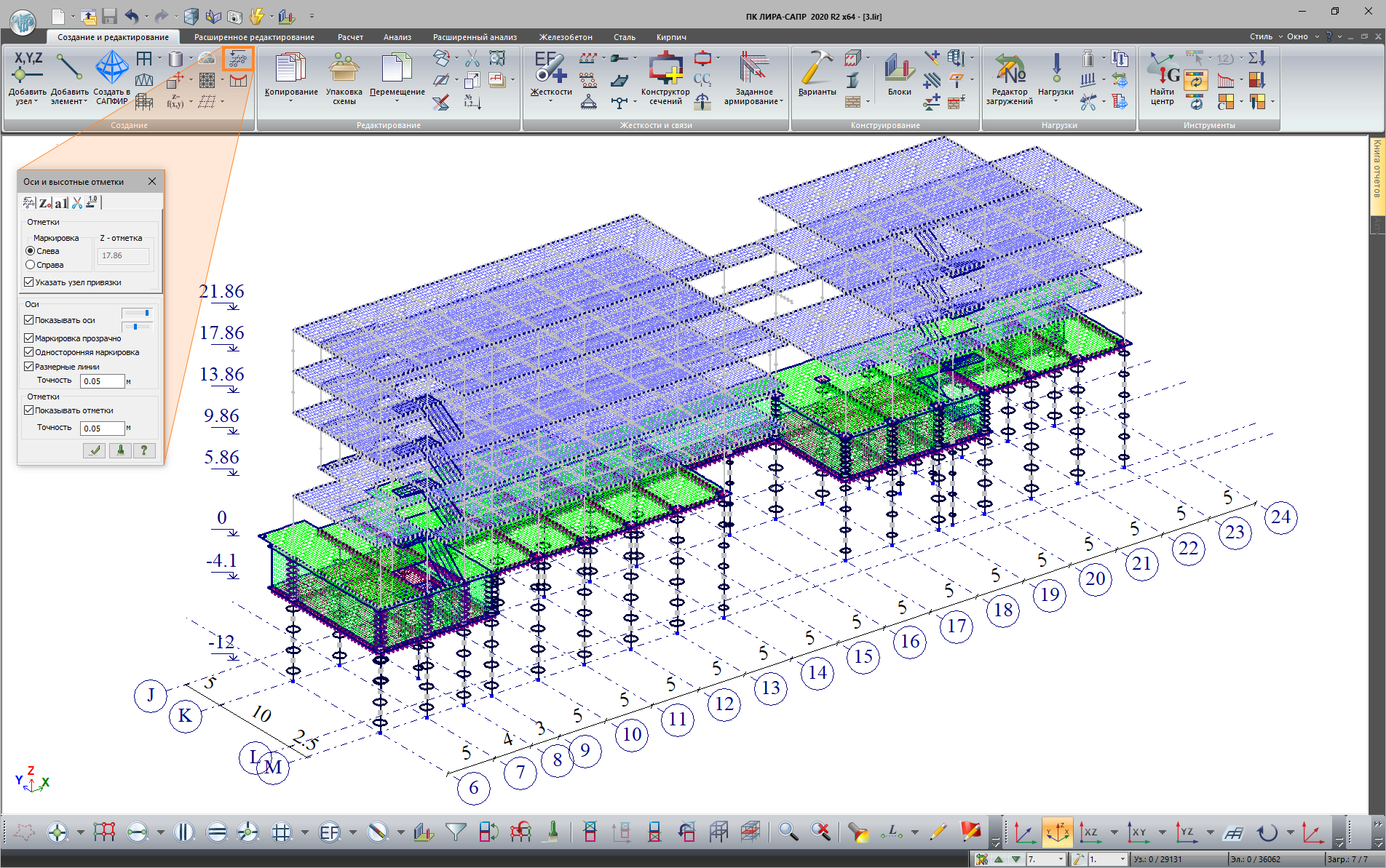Viewport: 1386px width, 868px height.
Task: Click the question mark help button in panel
Action: click(144, 450)
